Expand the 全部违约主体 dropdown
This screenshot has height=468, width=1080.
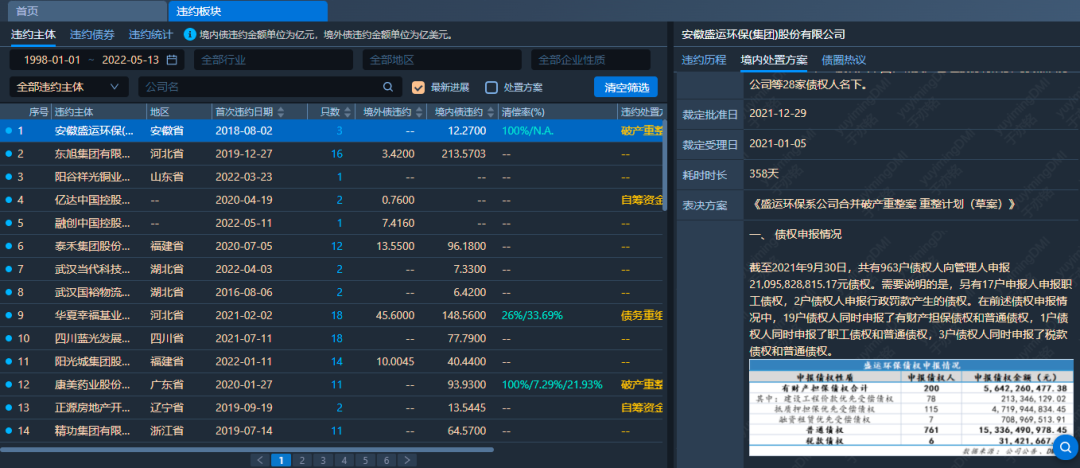coord(69,87)
